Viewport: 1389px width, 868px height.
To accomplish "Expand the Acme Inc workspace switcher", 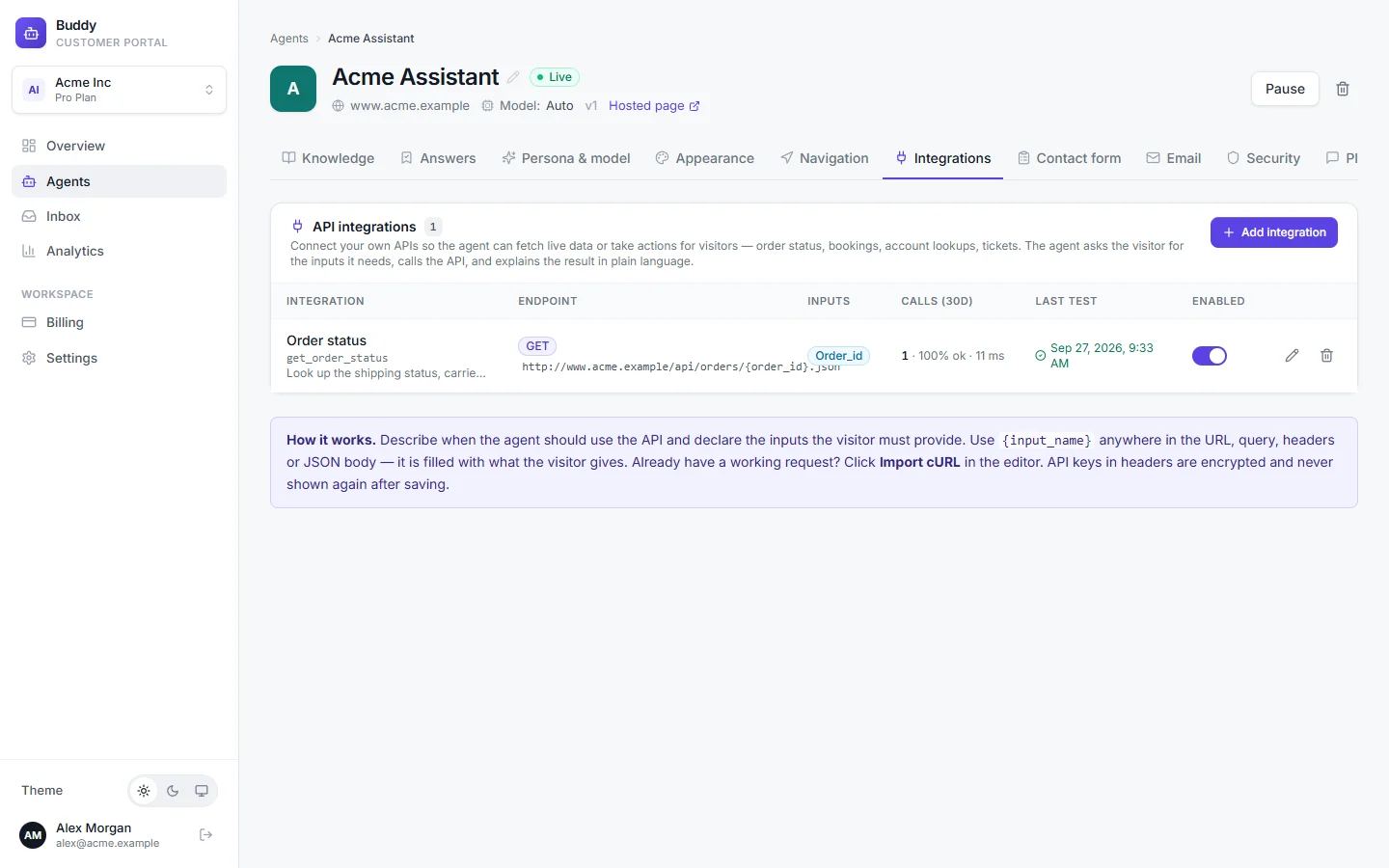I will click(119, 90).
